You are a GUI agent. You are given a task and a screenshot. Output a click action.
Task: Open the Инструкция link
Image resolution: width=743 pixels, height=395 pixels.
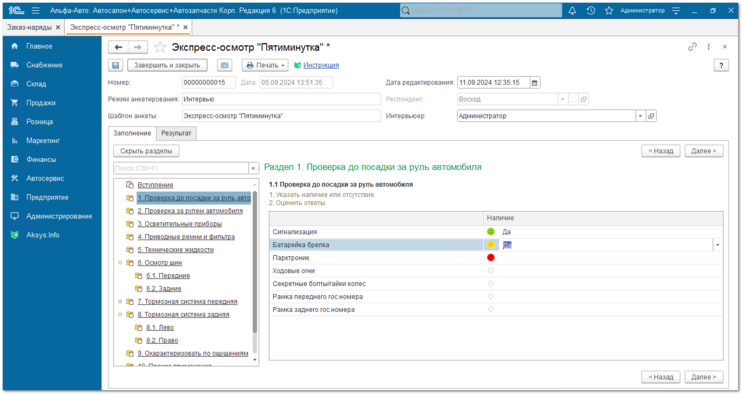[321, 65]
